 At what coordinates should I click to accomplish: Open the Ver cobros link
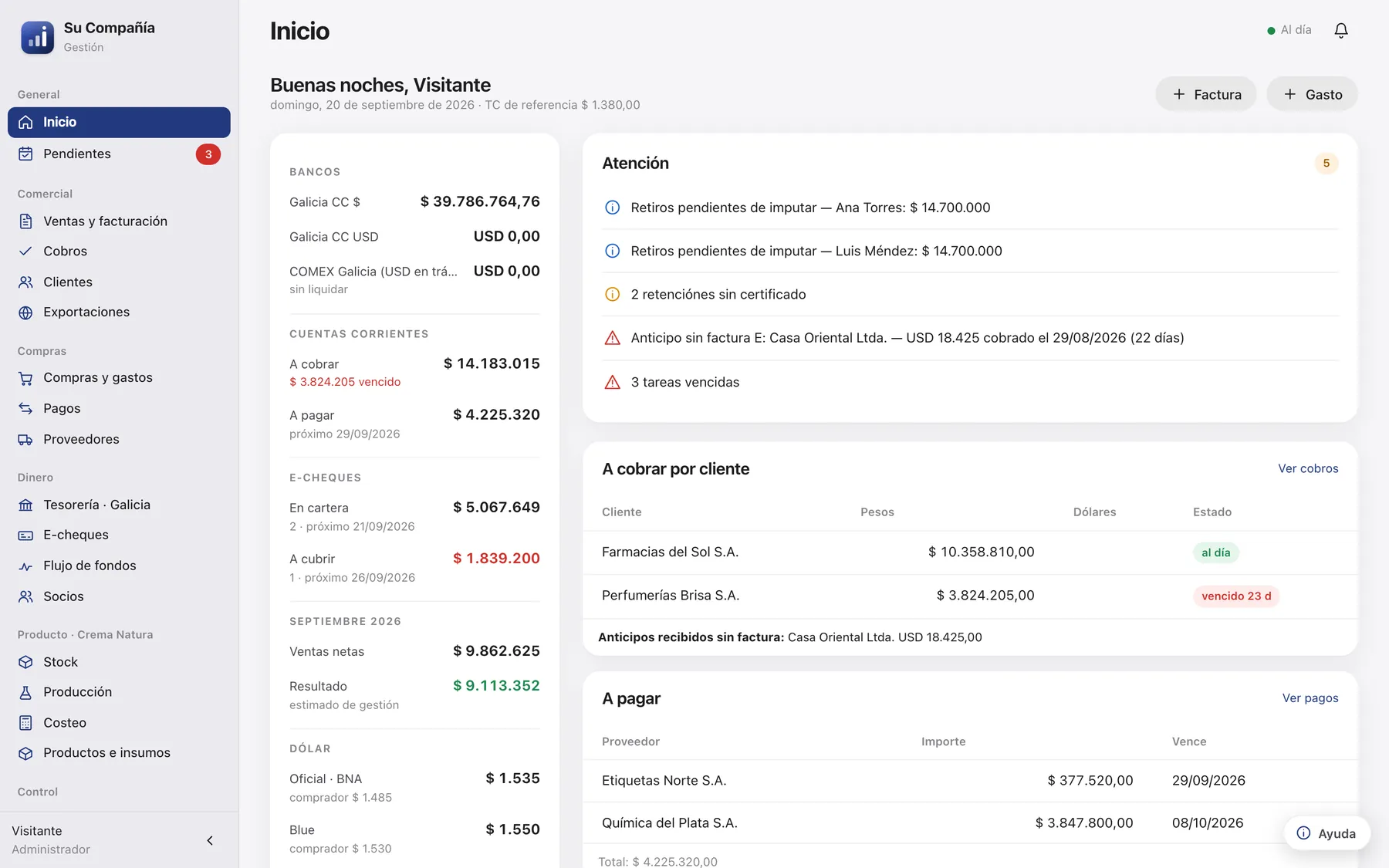click(x=1308, y=468)
